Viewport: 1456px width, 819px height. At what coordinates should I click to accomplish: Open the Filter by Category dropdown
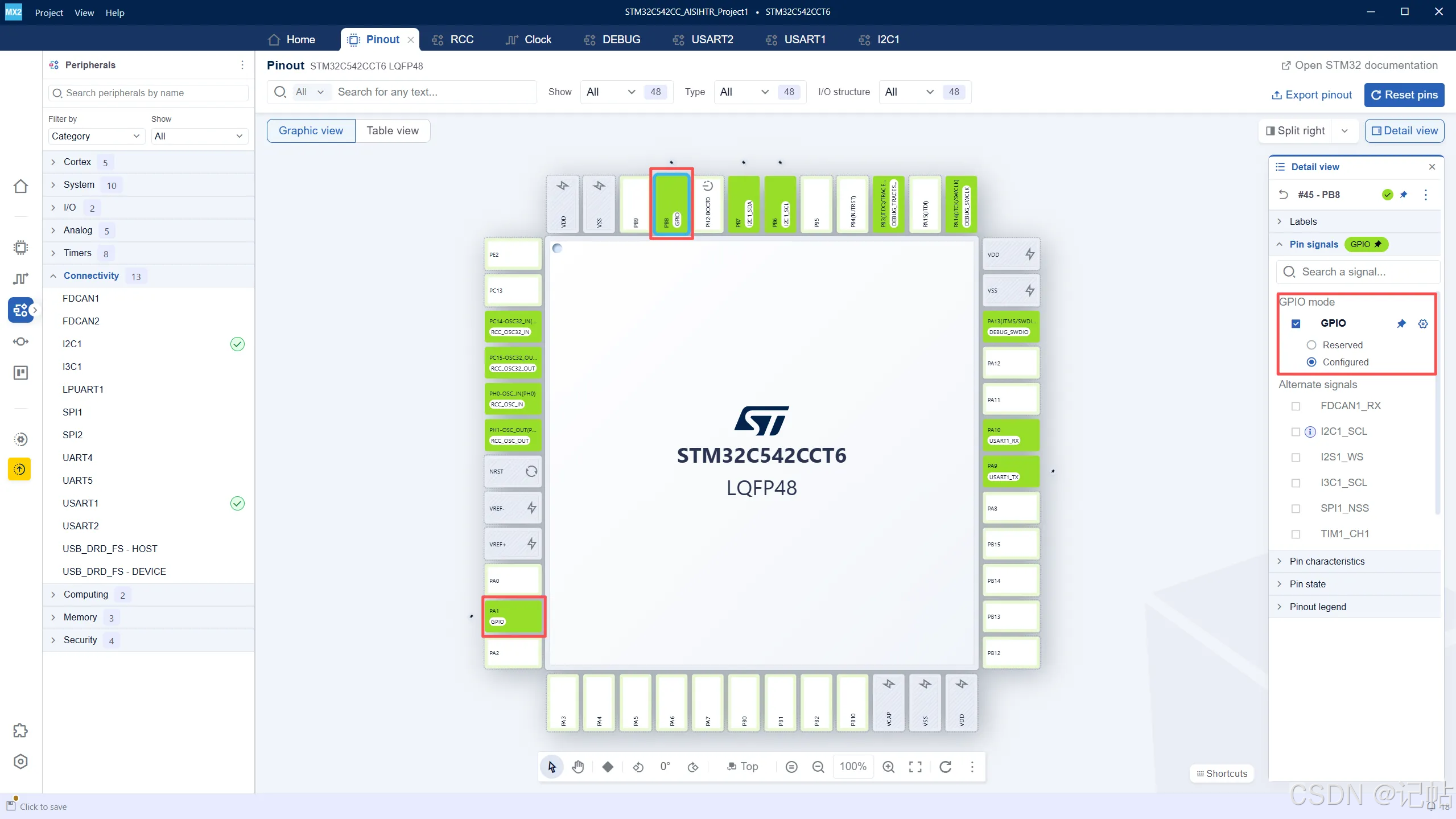coord(96,136)
